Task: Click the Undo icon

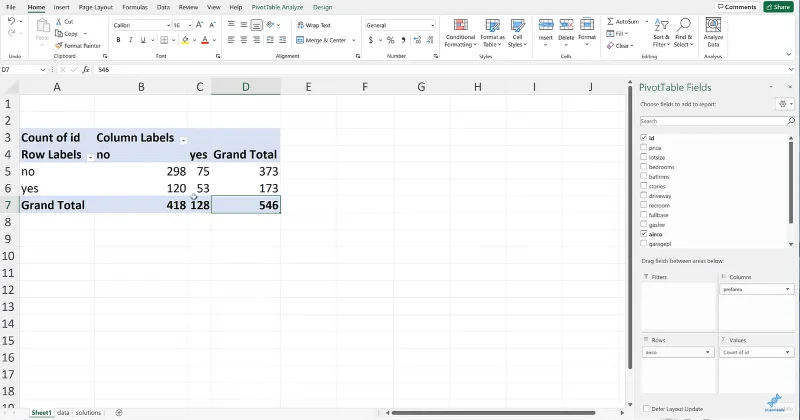Action: point(11,21)
